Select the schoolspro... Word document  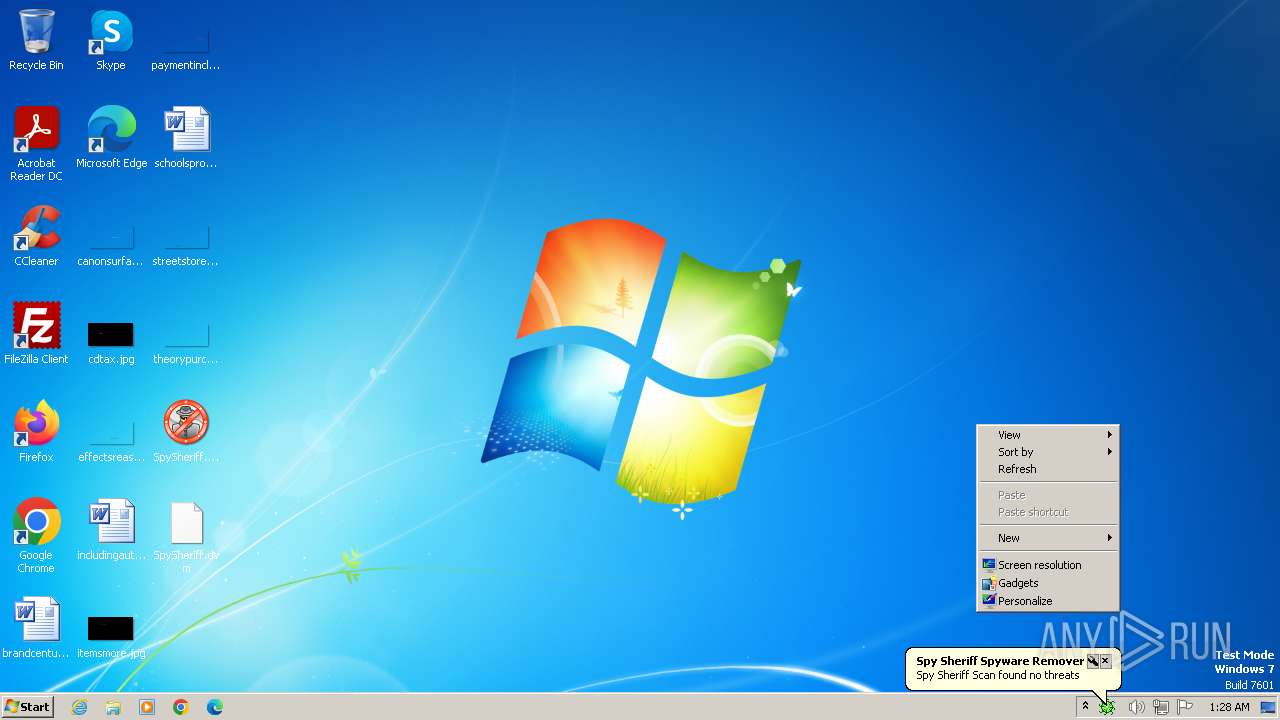[186, 138]
